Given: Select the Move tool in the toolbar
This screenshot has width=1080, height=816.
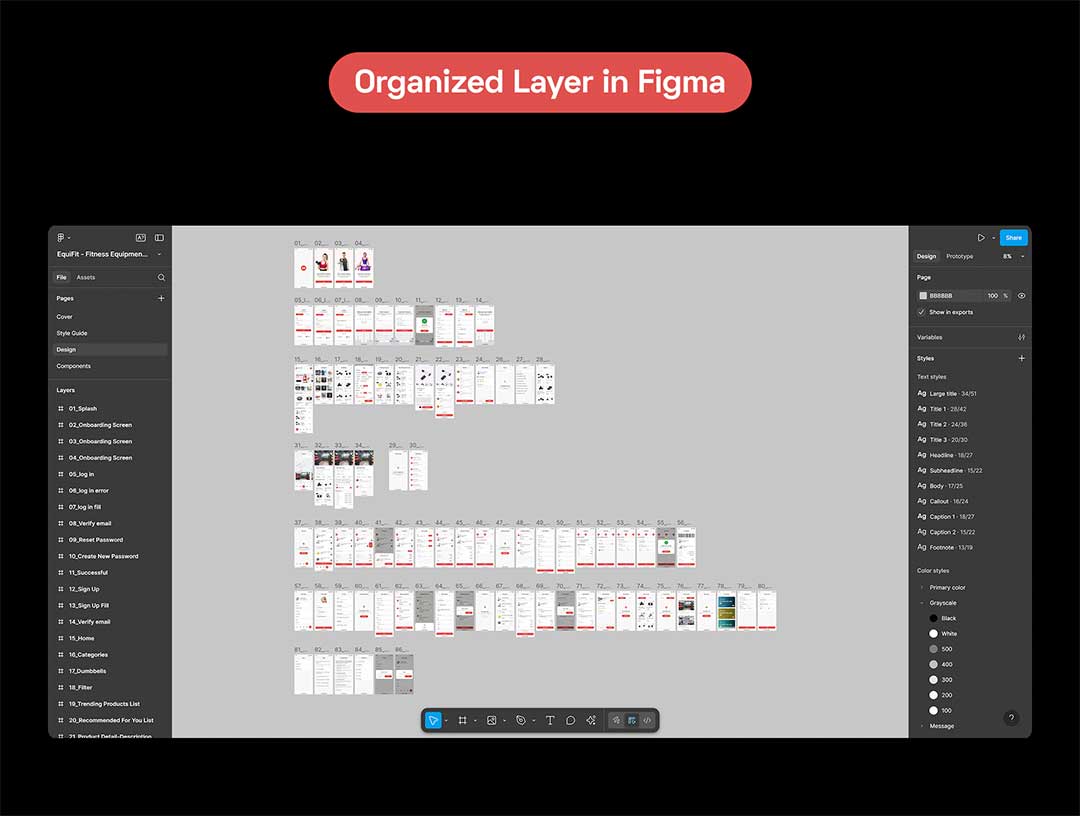Looking at the screenshot, I should click(433, 720).
